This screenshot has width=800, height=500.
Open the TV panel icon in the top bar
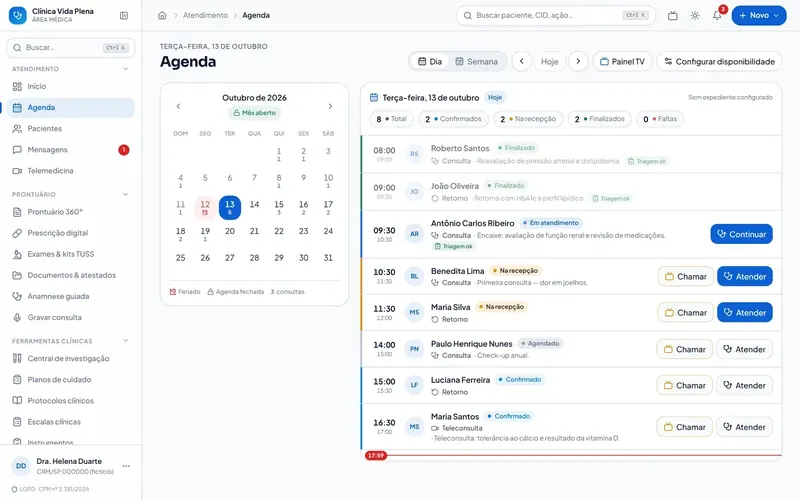click(672, 15)
